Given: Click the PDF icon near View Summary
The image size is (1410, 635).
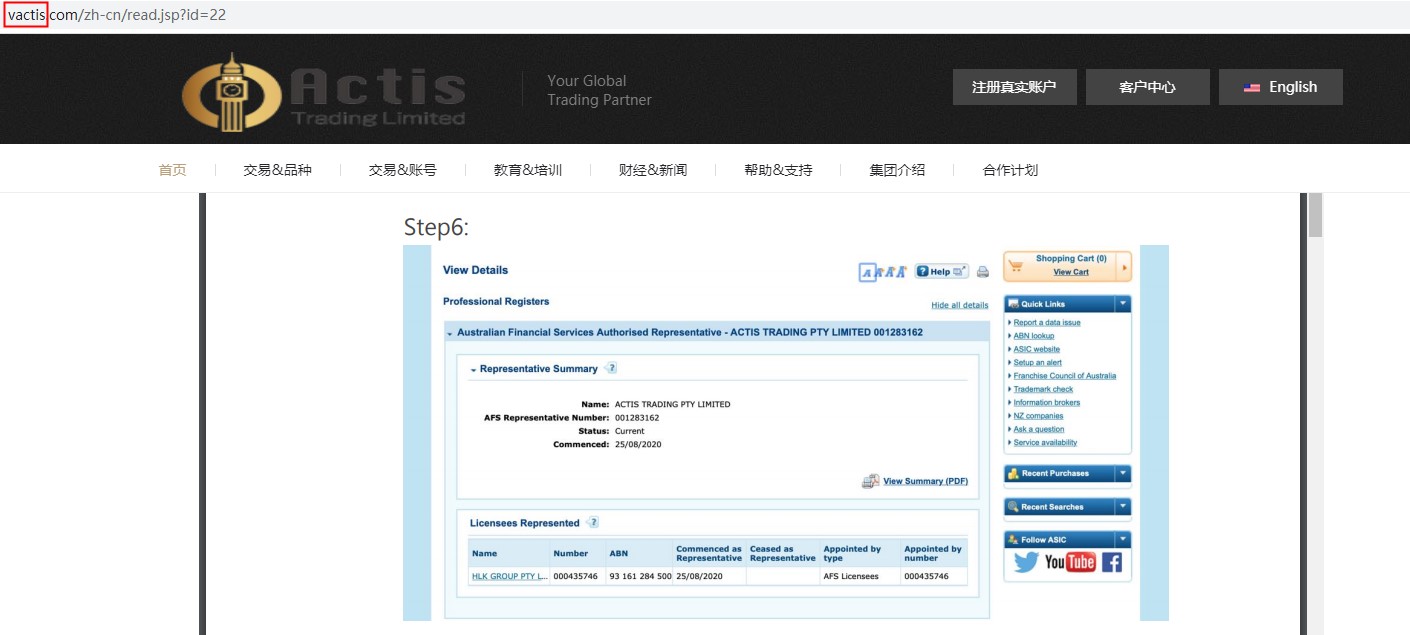Looking at the screenshot, I should point(870,481).
